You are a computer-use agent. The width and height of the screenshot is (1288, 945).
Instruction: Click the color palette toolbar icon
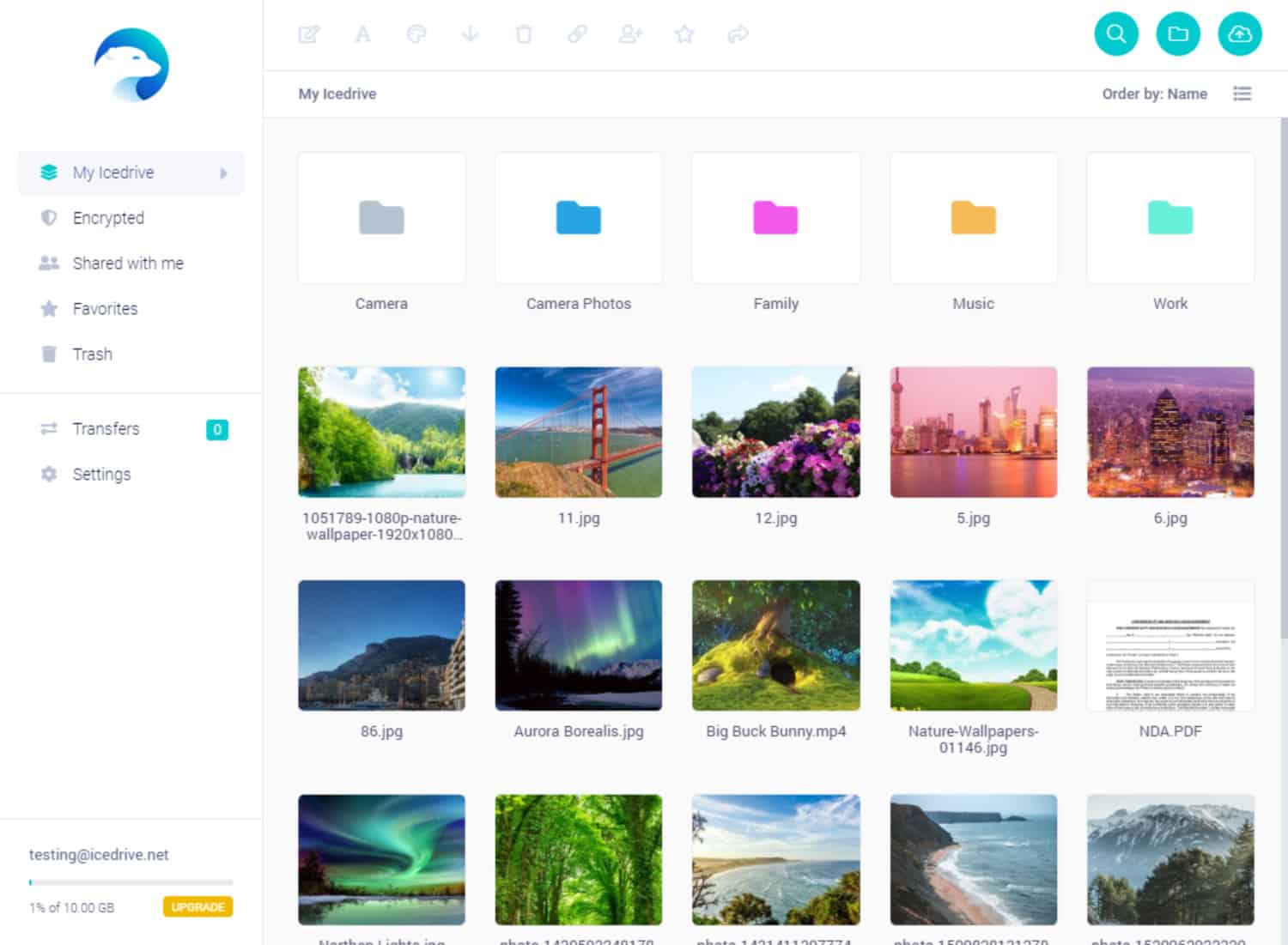coord(416,34)
